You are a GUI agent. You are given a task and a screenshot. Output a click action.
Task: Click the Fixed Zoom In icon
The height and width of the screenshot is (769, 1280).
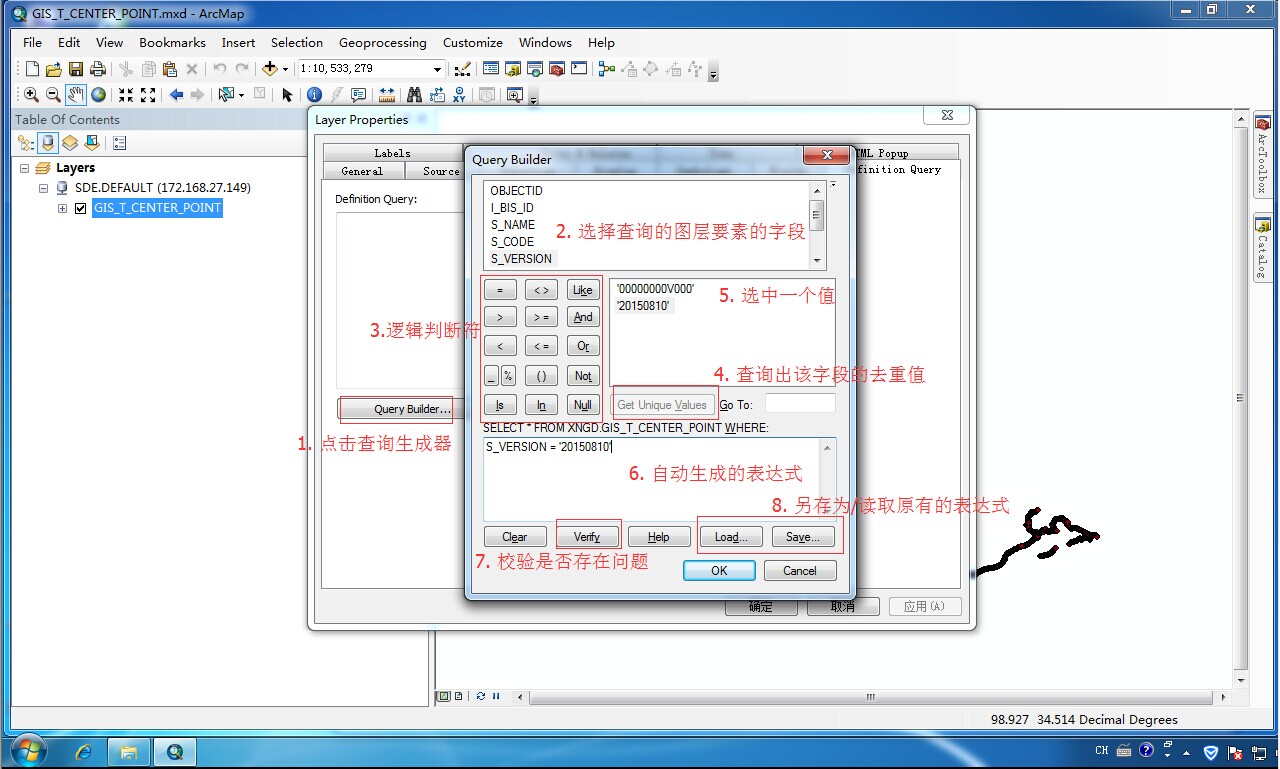(x=126, y=95)
